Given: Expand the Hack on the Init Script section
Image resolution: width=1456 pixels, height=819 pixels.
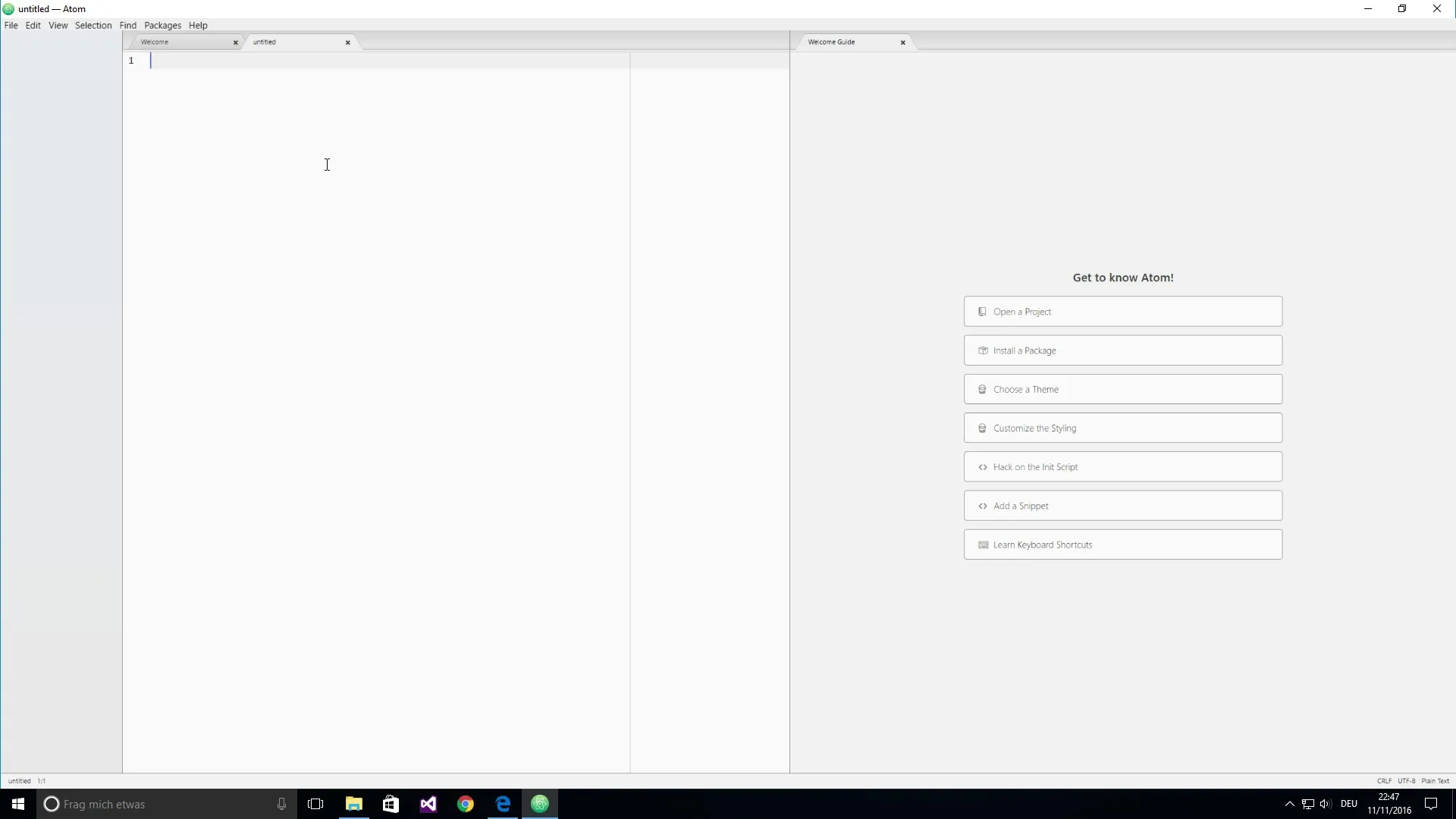Looking at the screenshot, I should click(1123, 467).
